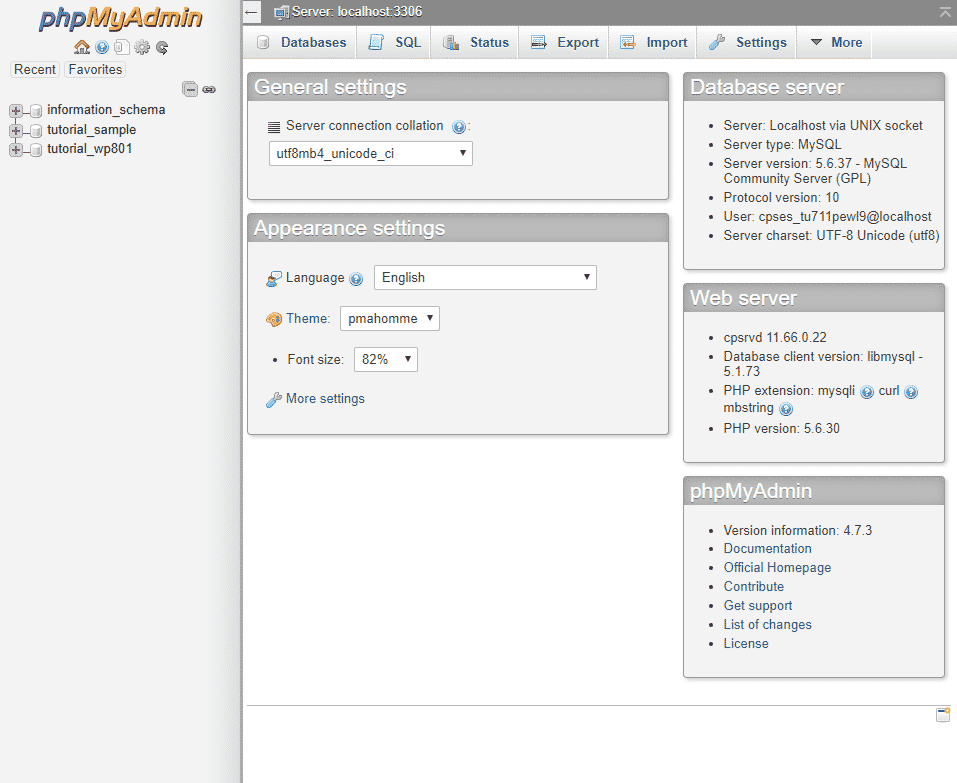This screenshot has width=957, height=783.
Task: Expand the tutorial_sample database tree
Action: pos(16,131)
